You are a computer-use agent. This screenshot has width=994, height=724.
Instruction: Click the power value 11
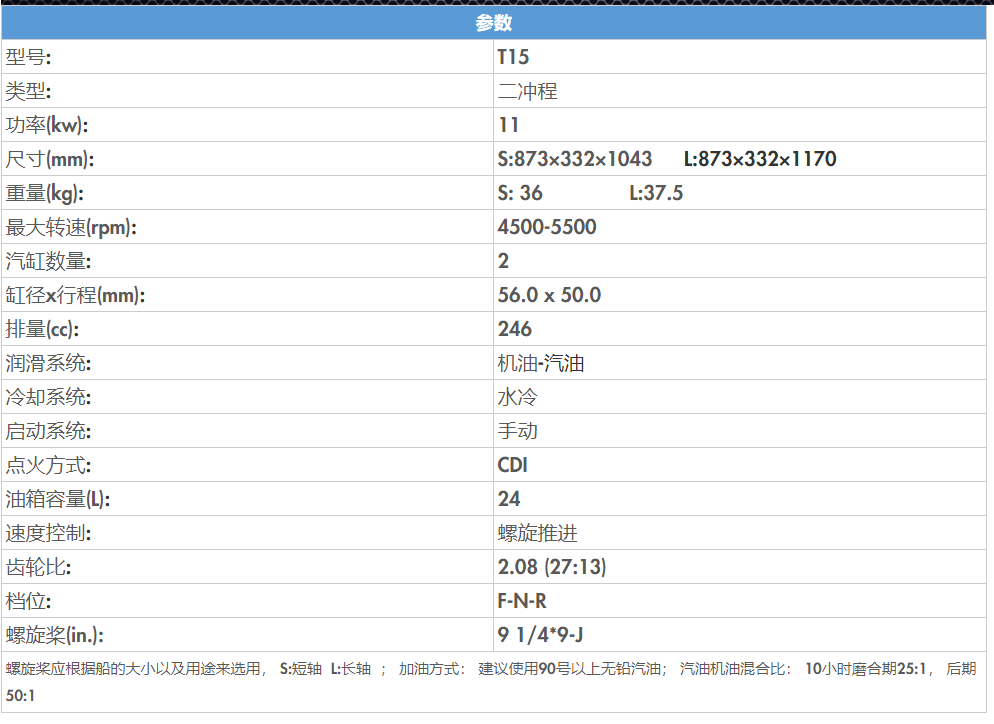coord(508,125)
